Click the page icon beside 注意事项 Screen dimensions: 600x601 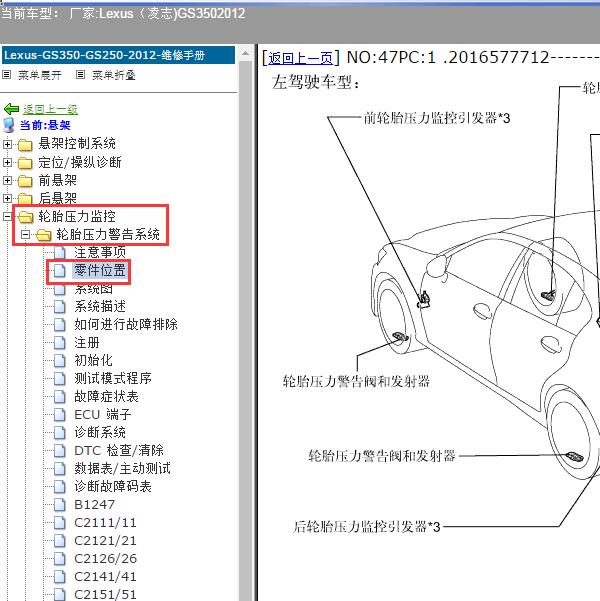coord(59,253)
